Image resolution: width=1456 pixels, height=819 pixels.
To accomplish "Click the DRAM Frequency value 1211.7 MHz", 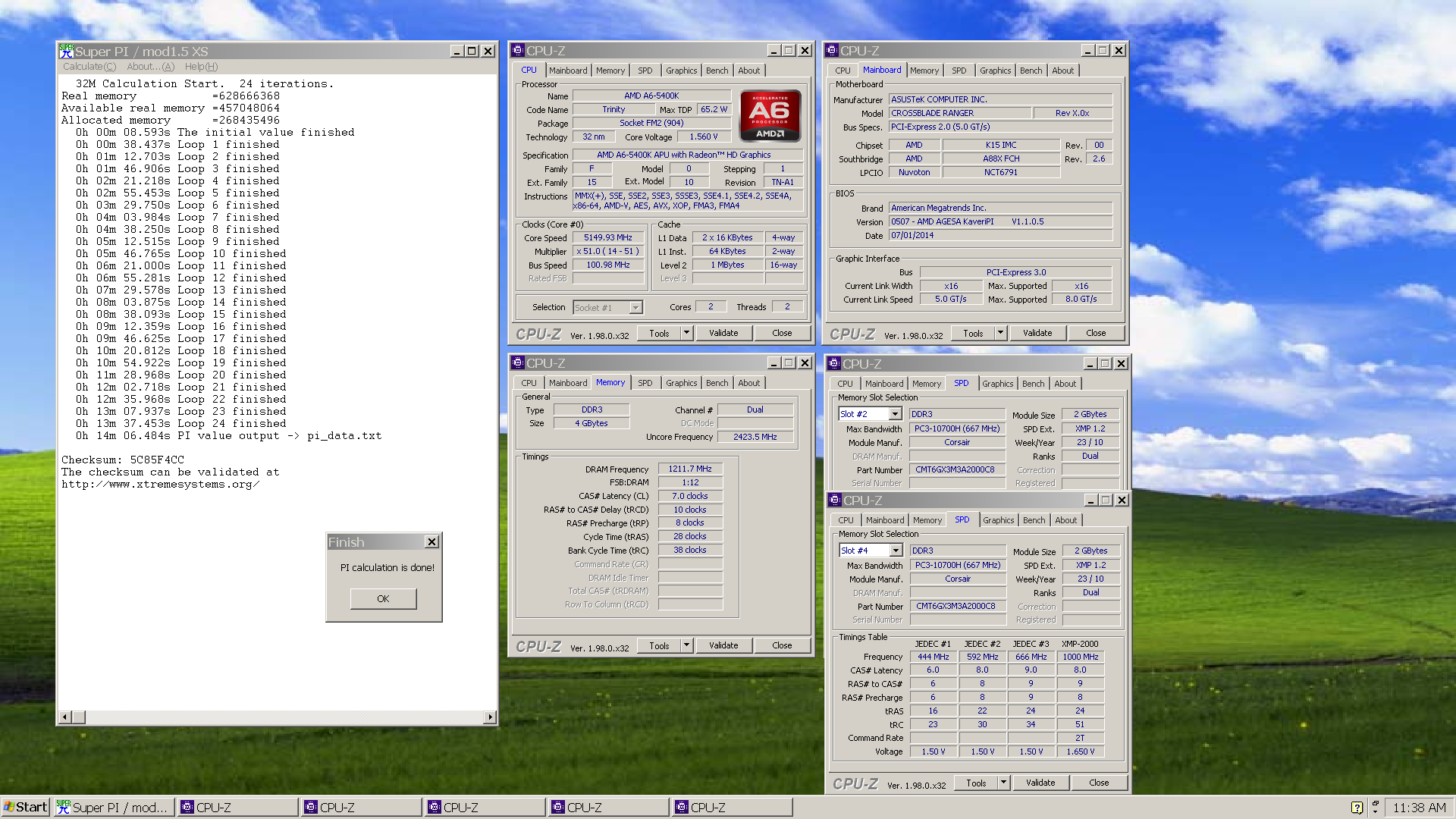I will [x=690, y=469].
